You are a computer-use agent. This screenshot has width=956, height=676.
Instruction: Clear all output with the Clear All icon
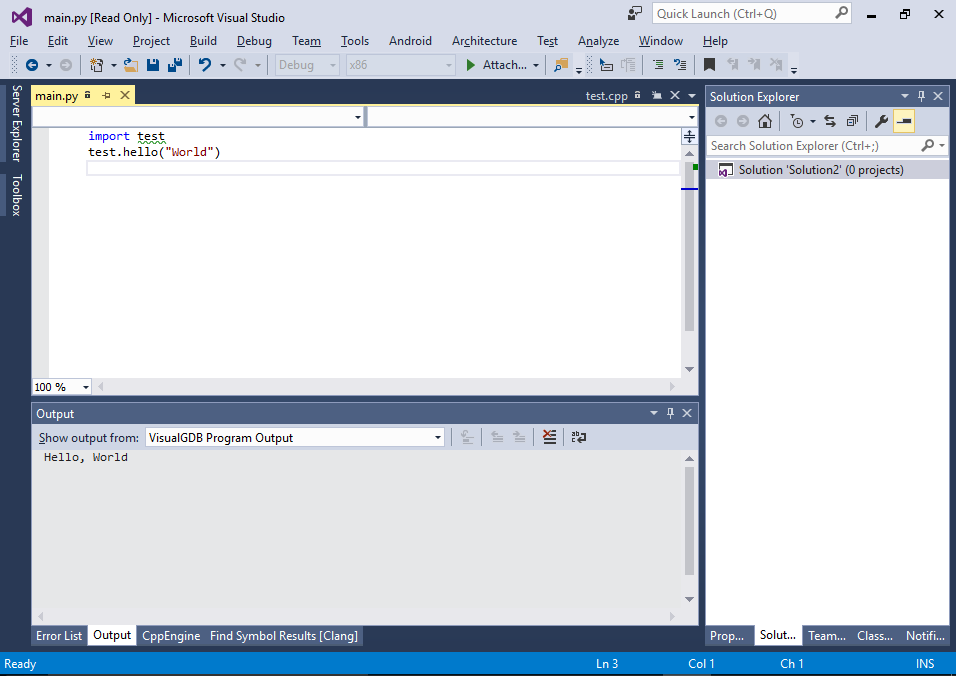point(549,437)
